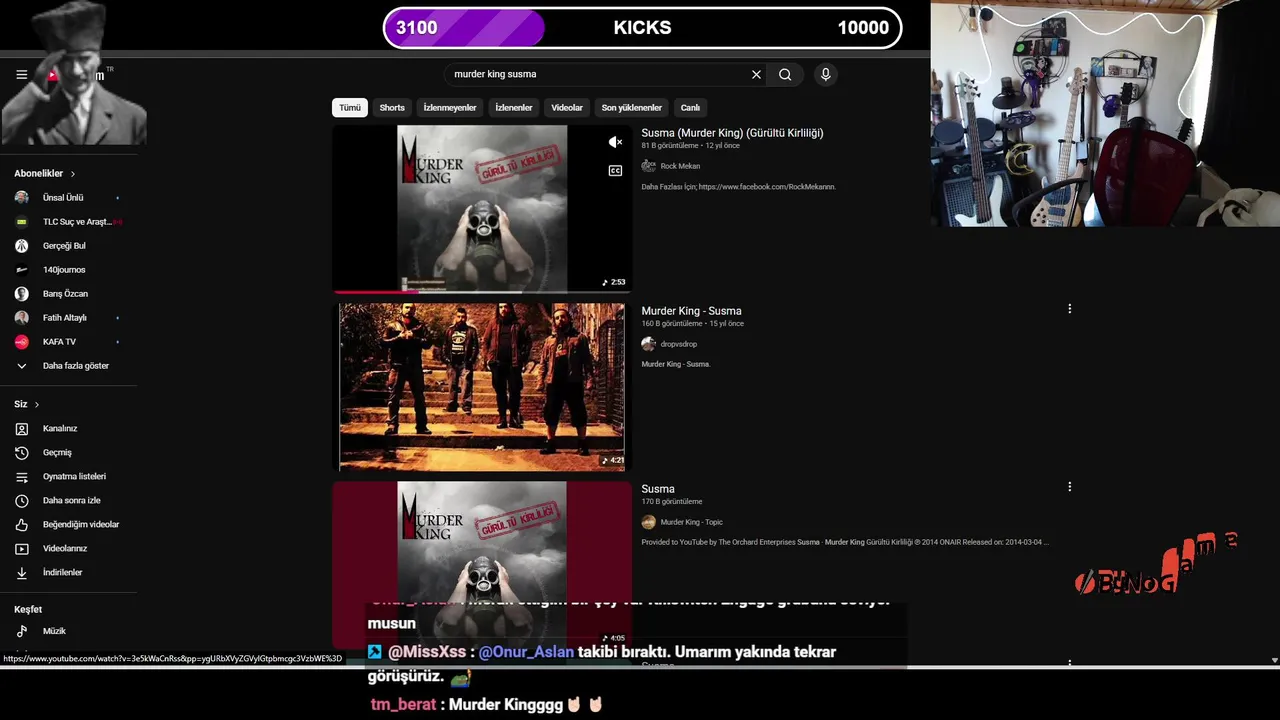Open Fatih Altaylı subscription channel
1280x720 pixels.
(x=68, y=318)
